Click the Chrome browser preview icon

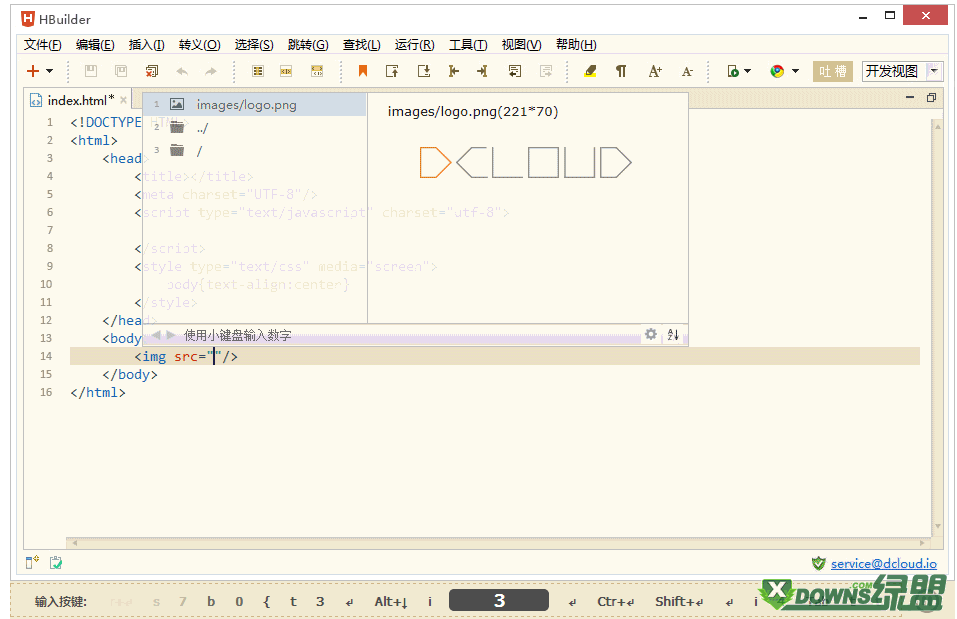[x=777, y=71]
